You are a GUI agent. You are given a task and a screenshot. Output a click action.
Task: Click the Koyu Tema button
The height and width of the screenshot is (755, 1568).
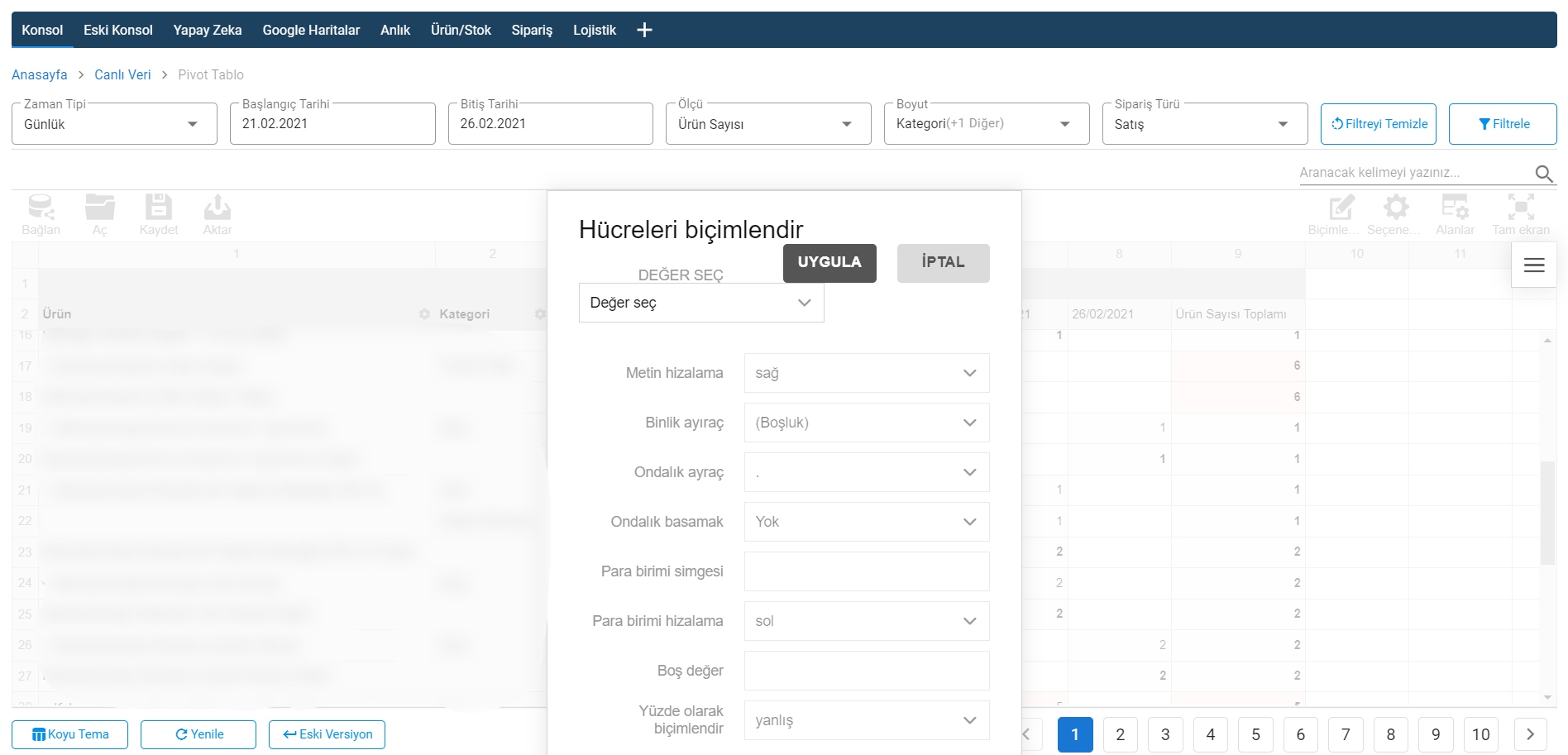pyautogui.click(x=70, y=734)
